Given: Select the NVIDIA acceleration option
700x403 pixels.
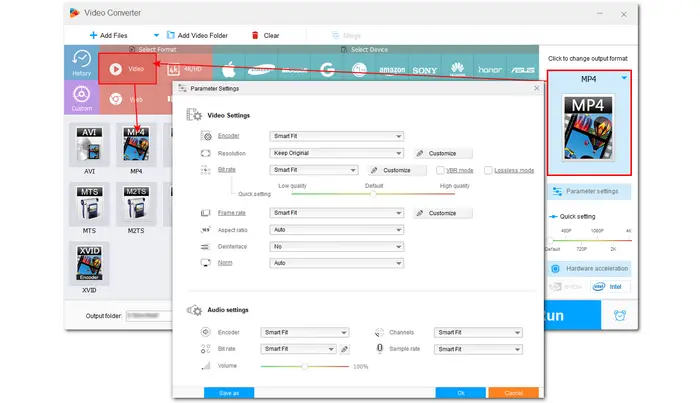Looking at the screenshot, I should [568, 287].
